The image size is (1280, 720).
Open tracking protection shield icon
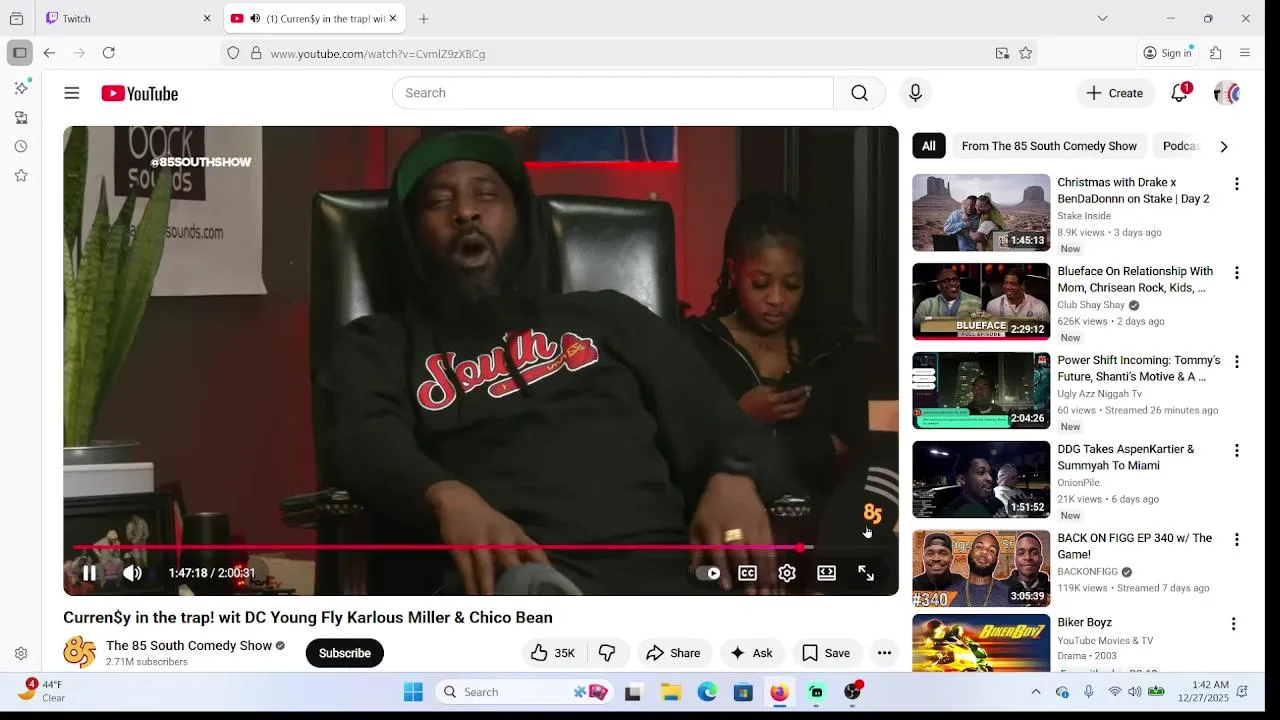tap(233, 53)
